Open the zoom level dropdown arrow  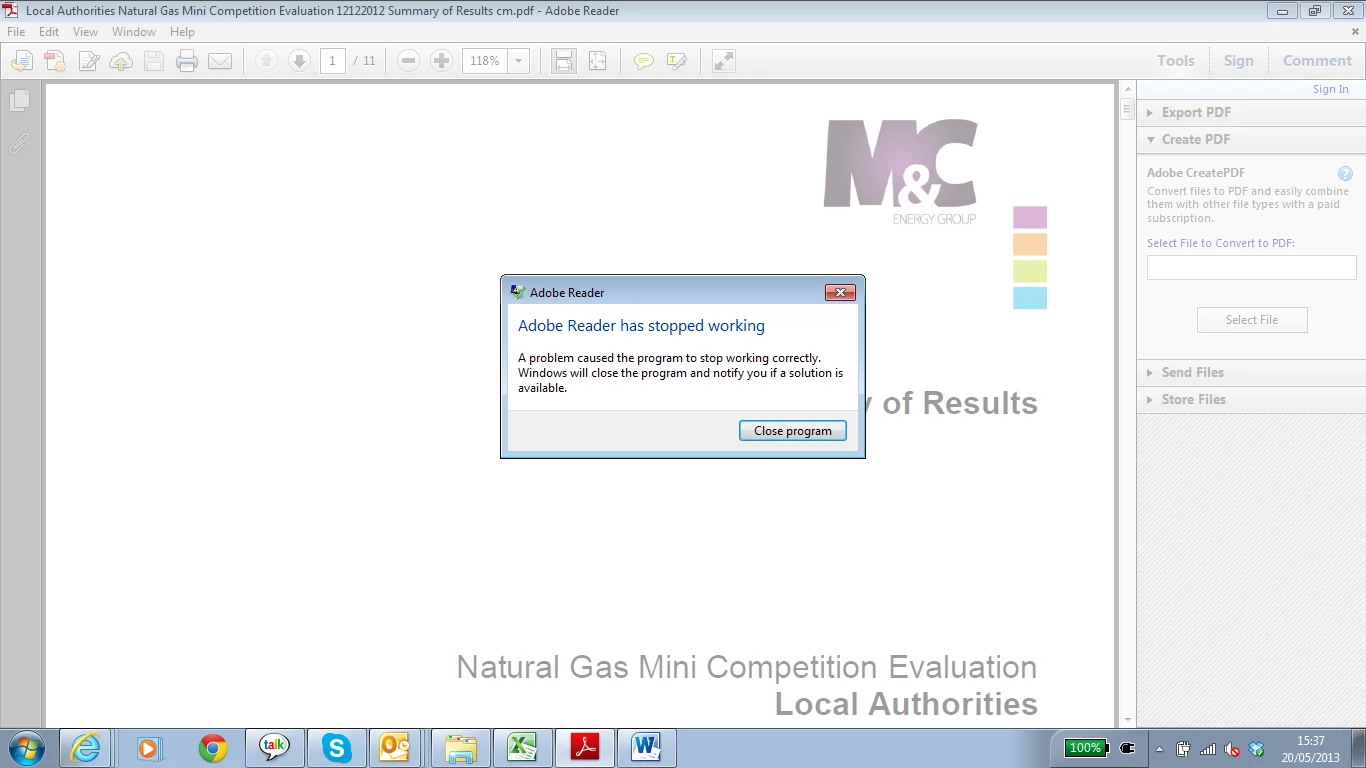click(x=519, y=61)
